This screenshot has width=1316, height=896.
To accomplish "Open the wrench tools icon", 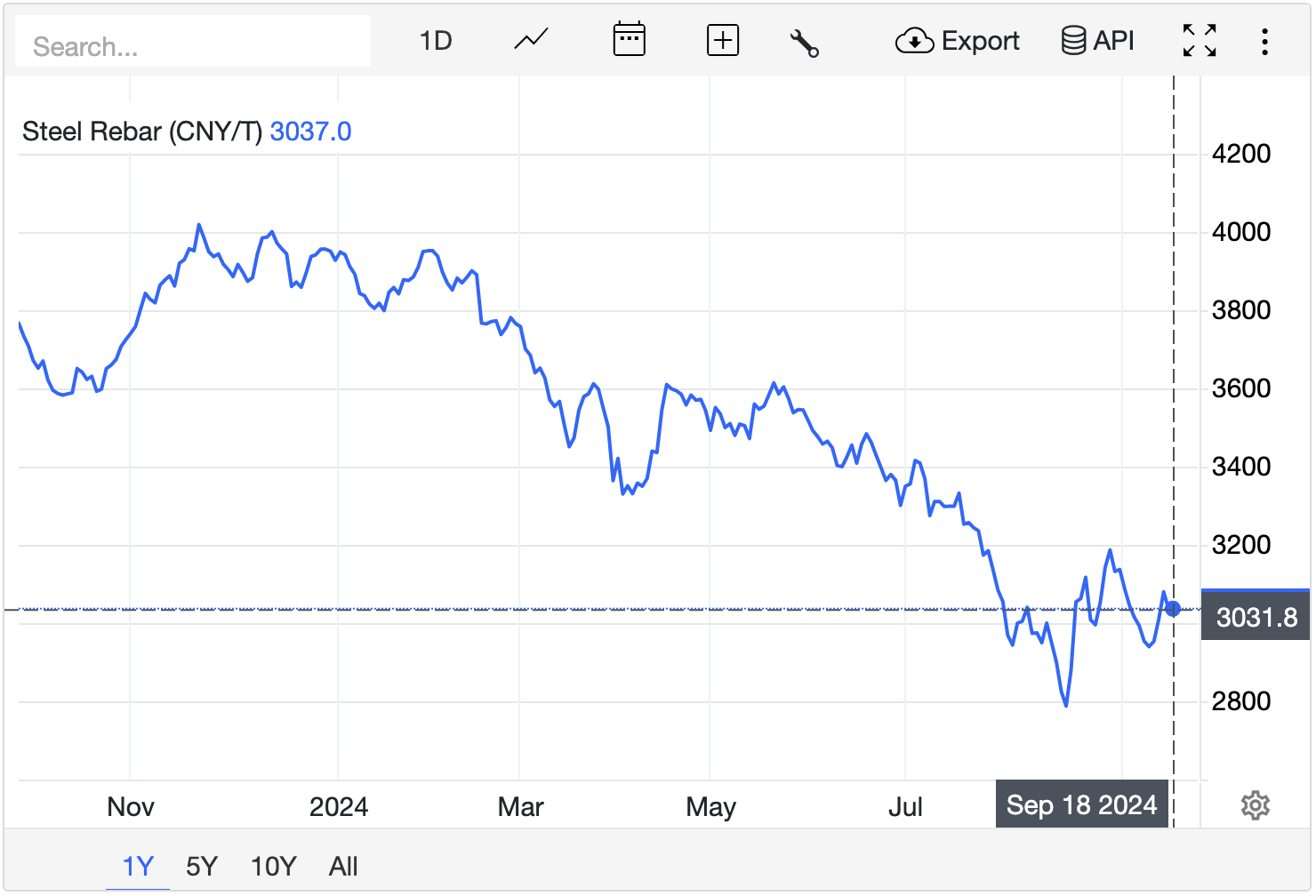I will 804,42.
